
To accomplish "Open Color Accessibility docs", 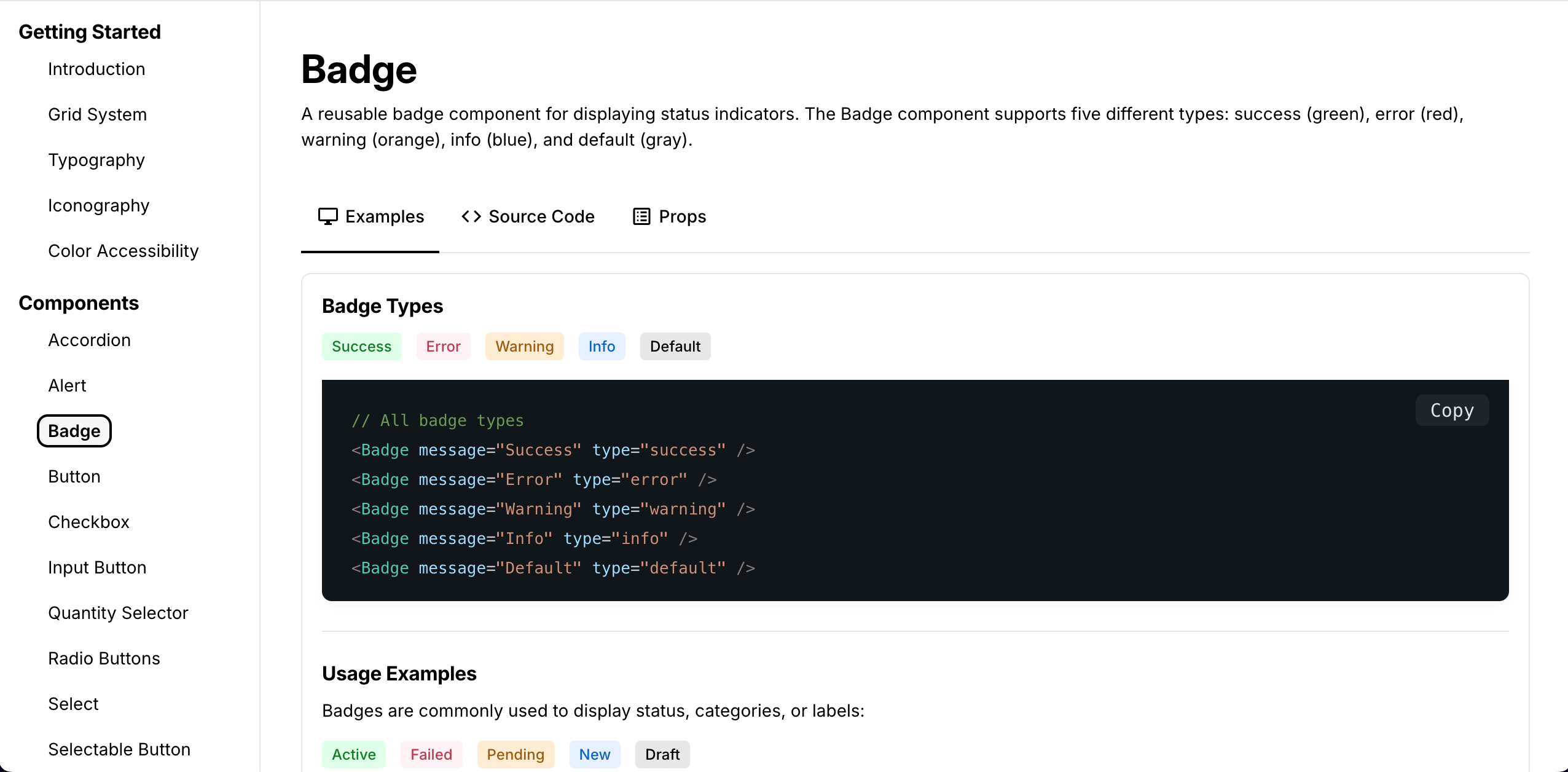I will [x=123, y=251].
